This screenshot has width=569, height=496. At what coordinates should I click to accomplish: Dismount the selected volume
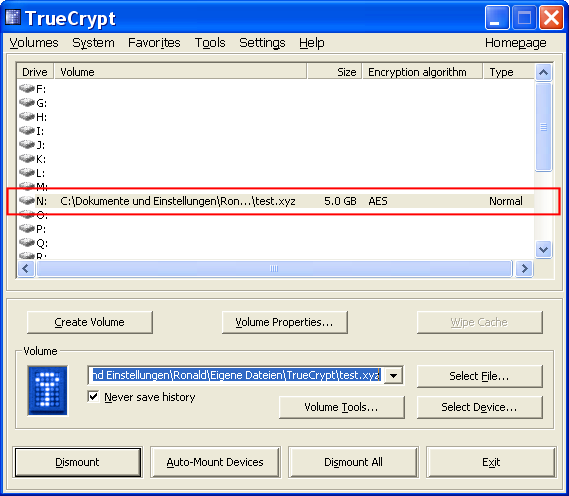click(78, 462)
